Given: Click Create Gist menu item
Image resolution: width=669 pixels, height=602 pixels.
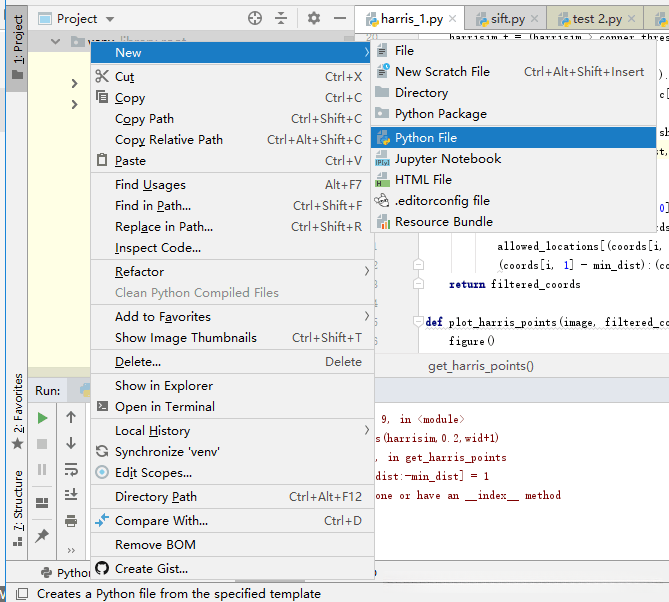Looking at the screenshot, I should (151, 568).
